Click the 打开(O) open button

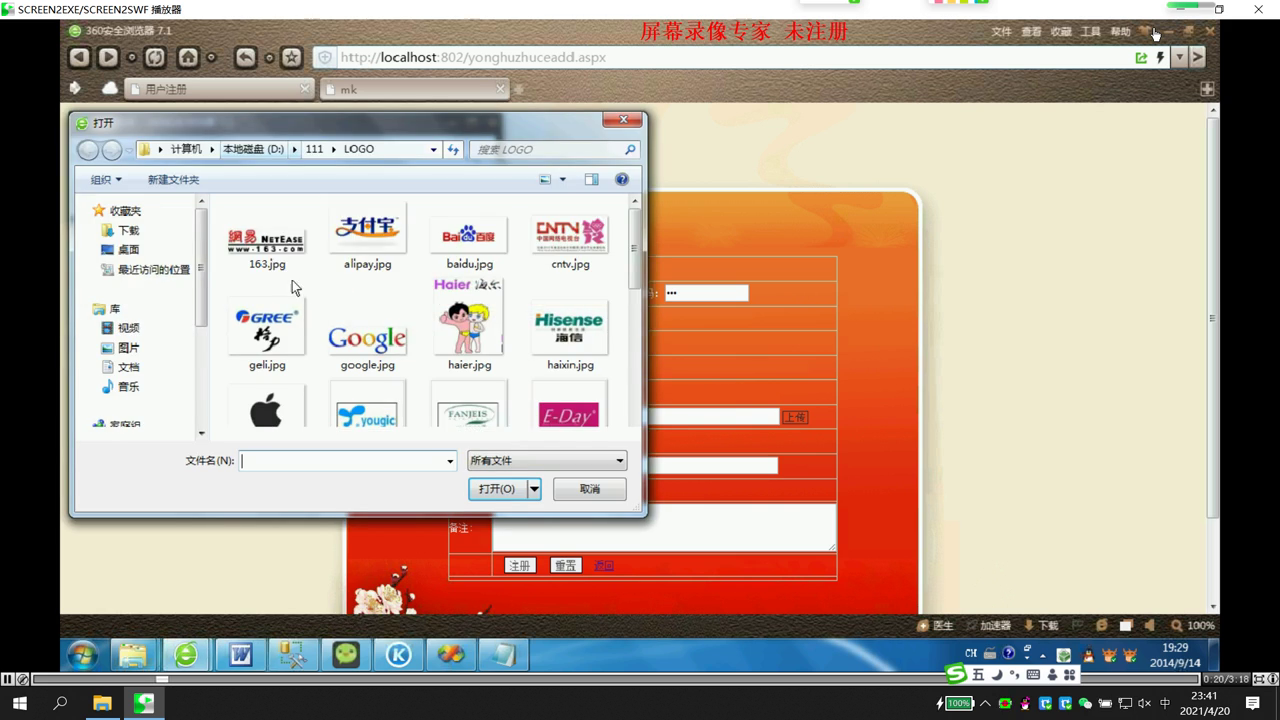click(x=497, y=489)
